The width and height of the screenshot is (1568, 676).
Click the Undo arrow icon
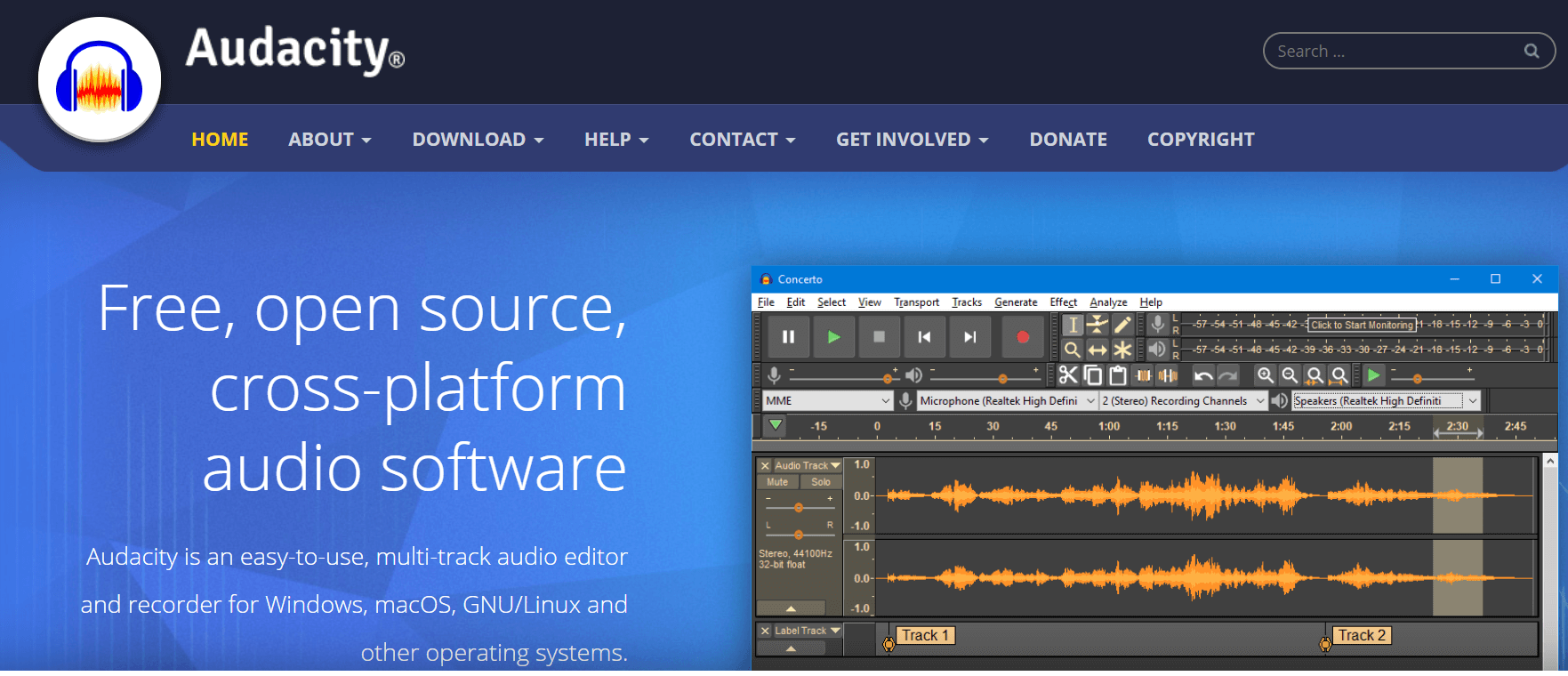[x=1203, y=375]
